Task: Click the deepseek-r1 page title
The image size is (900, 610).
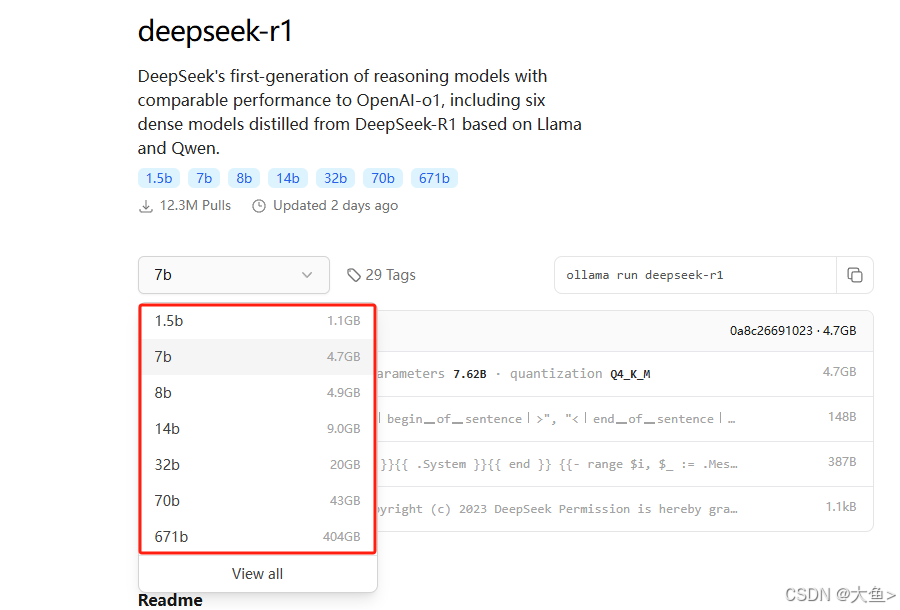Action: [215, 31]
